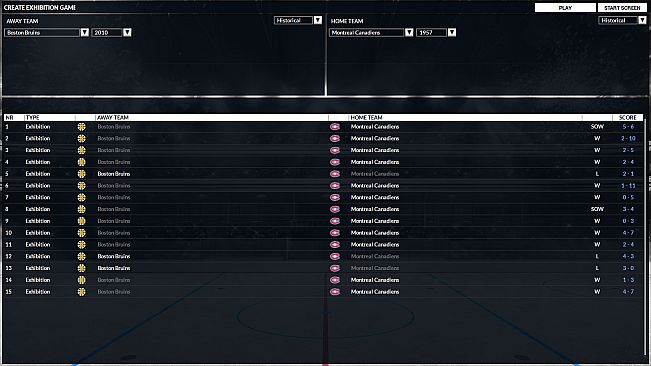The image size is (651, 366).
Task: Click Bruins logo in game 4 row
Action: [x=81, y=162]
